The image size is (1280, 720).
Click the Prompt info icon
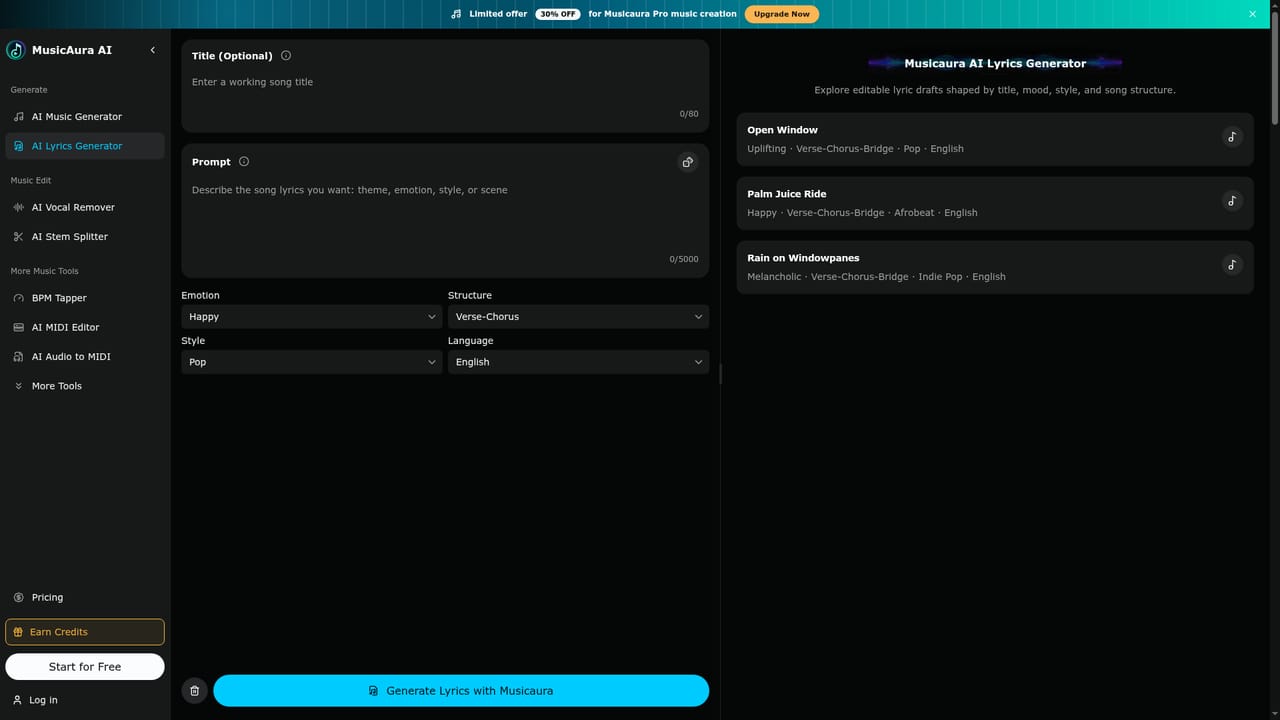click(244, 162)
